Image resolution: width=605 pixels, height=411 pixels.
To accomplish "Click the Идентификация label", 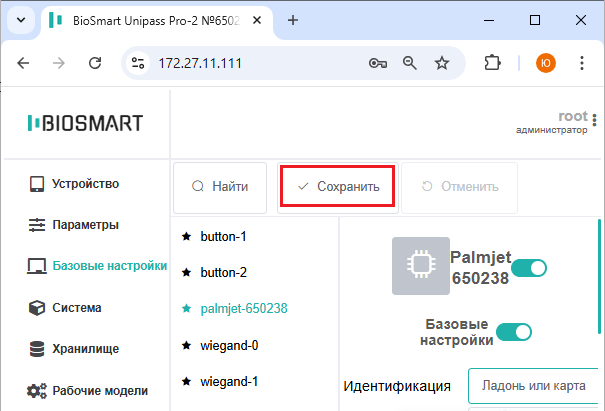I will coord(397,386).
